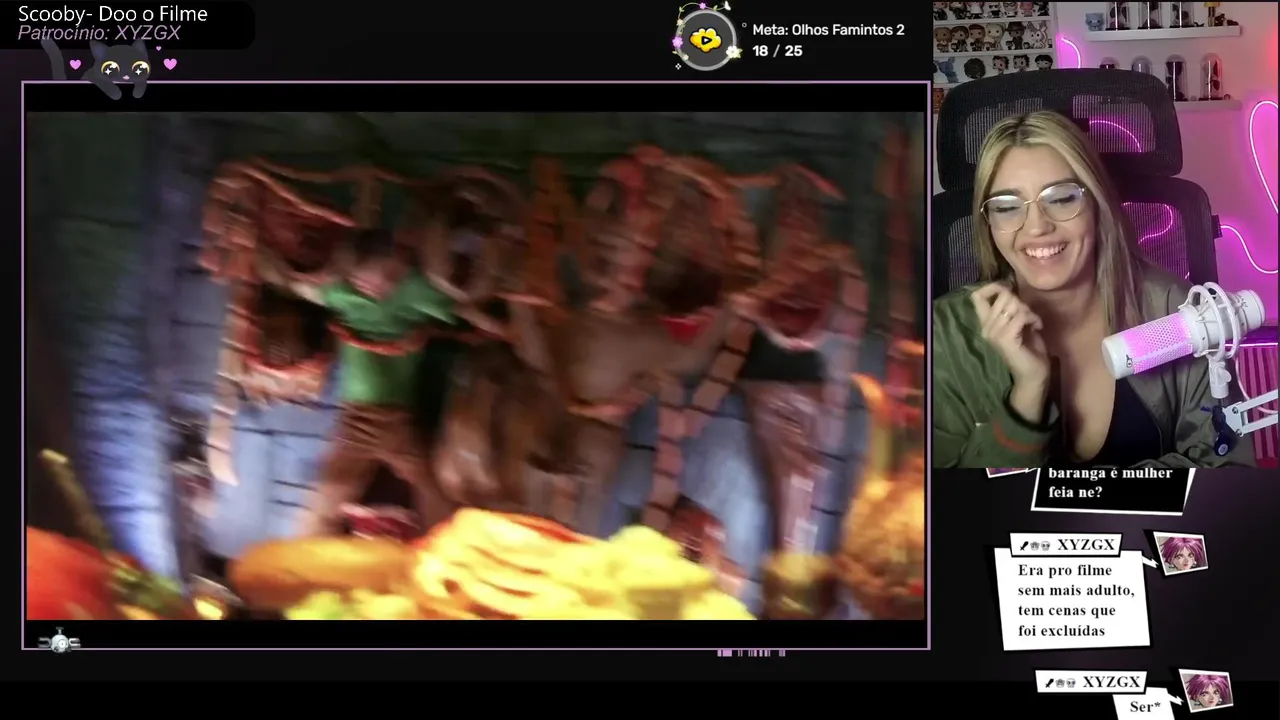1280x720 pixels.
Task: Click the moderator sword badge in the middle XYZGX message
Action: 1024,546
